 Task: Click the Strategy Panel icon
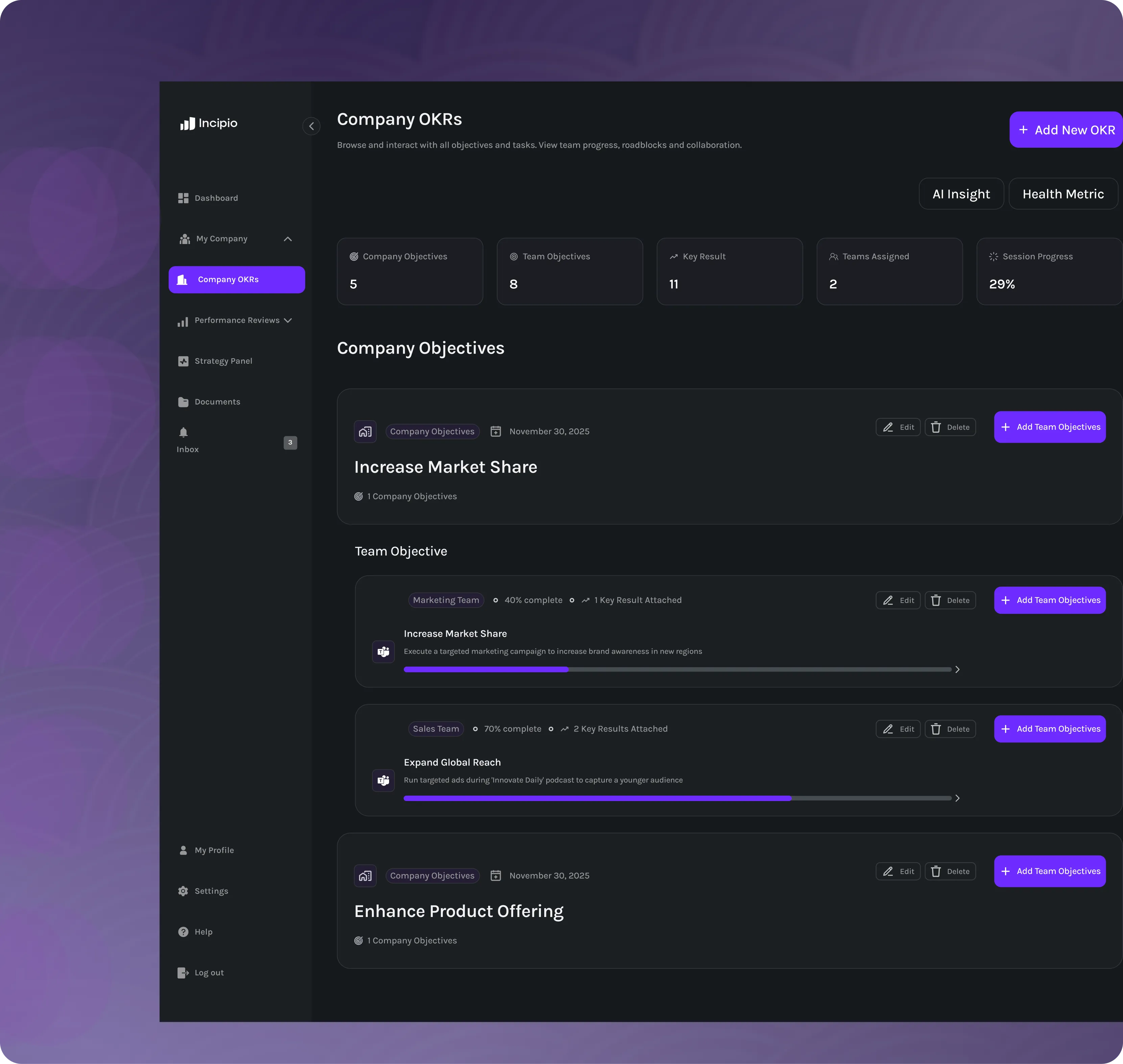183,361
